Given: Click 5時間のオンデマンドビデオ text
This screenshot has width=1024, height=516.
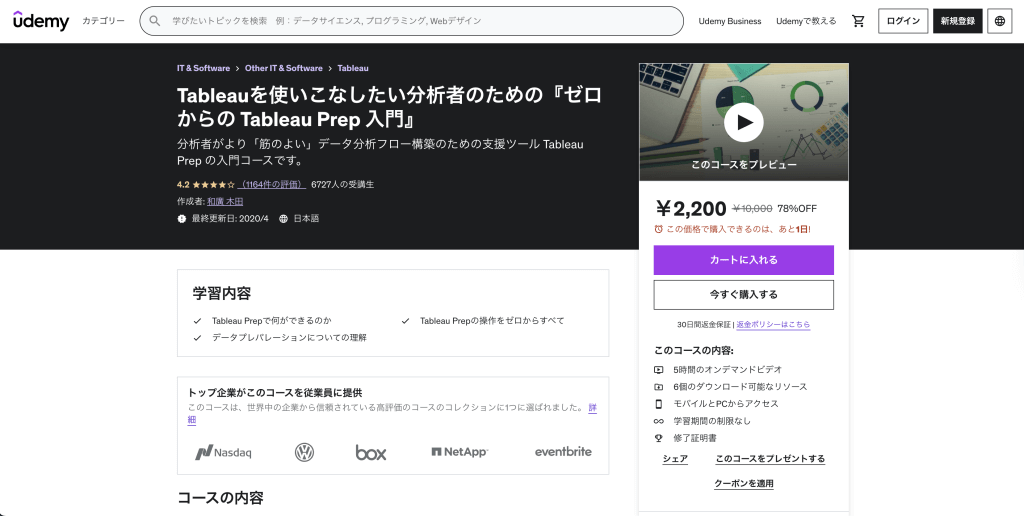Looking at the screenshot, I should [728, 370].
